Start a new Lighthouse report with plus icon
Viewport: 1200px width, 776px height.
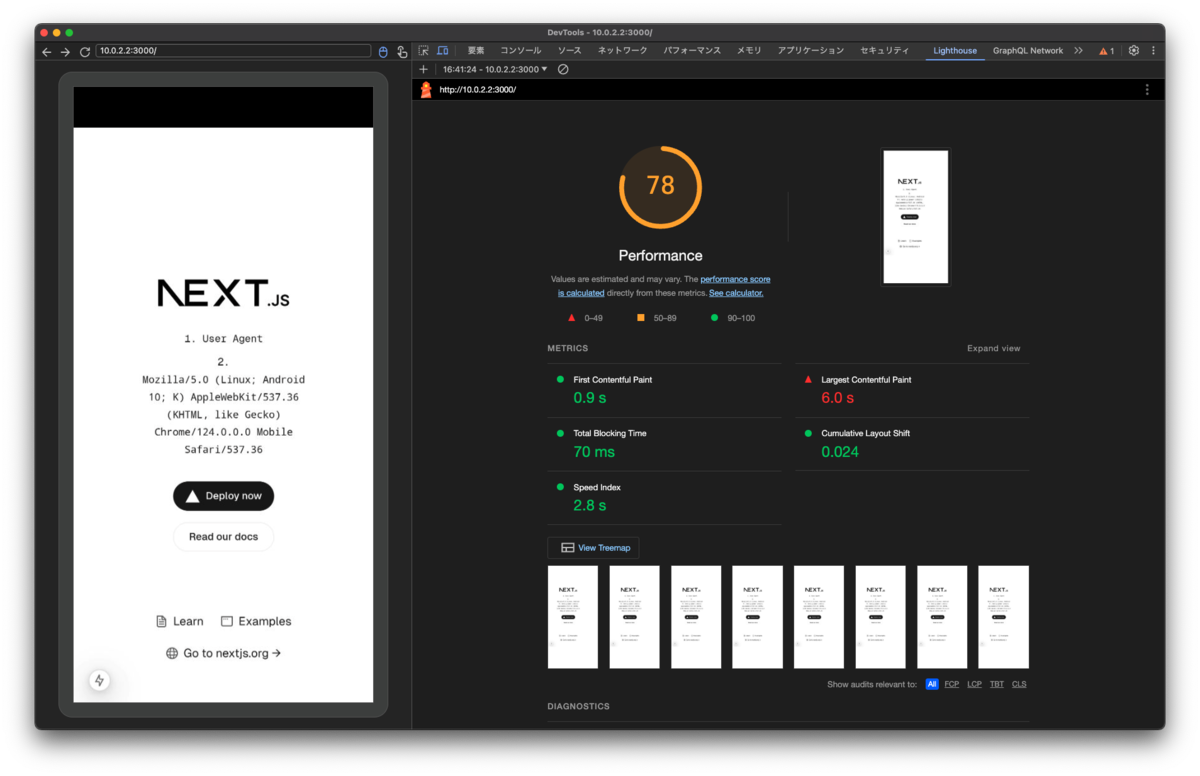click(424, 69)
